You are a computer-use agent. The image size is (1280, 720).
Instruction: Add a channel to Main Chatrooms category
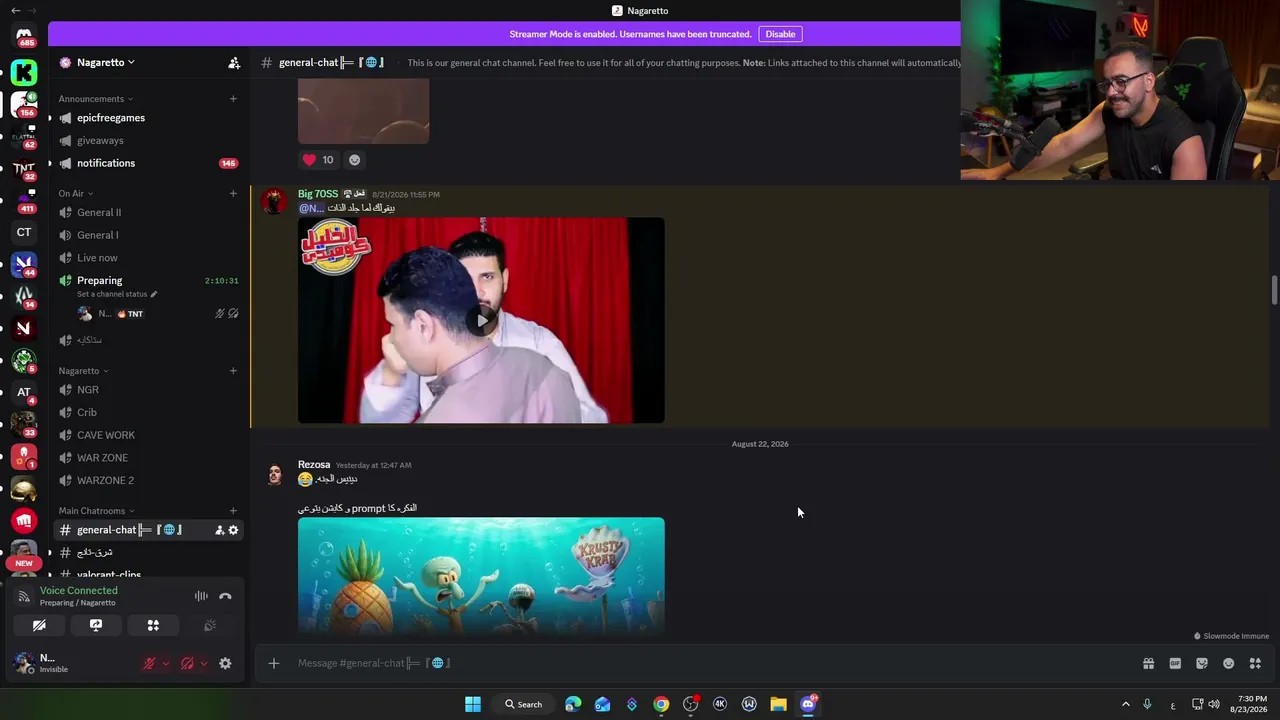(x=233, y=511)
